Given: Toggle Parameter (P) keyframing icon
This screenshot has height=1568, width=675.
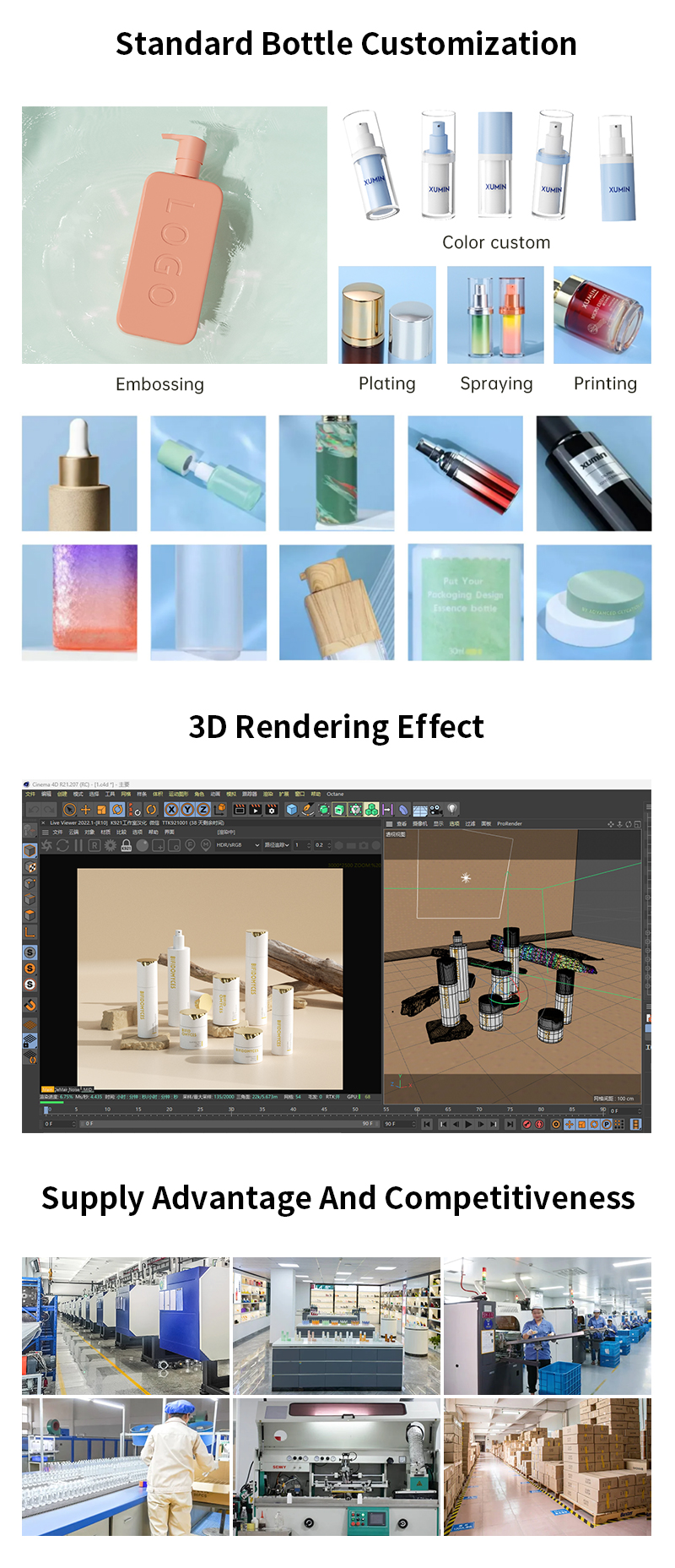Looking at the screenshot, I should [607, 1124].
